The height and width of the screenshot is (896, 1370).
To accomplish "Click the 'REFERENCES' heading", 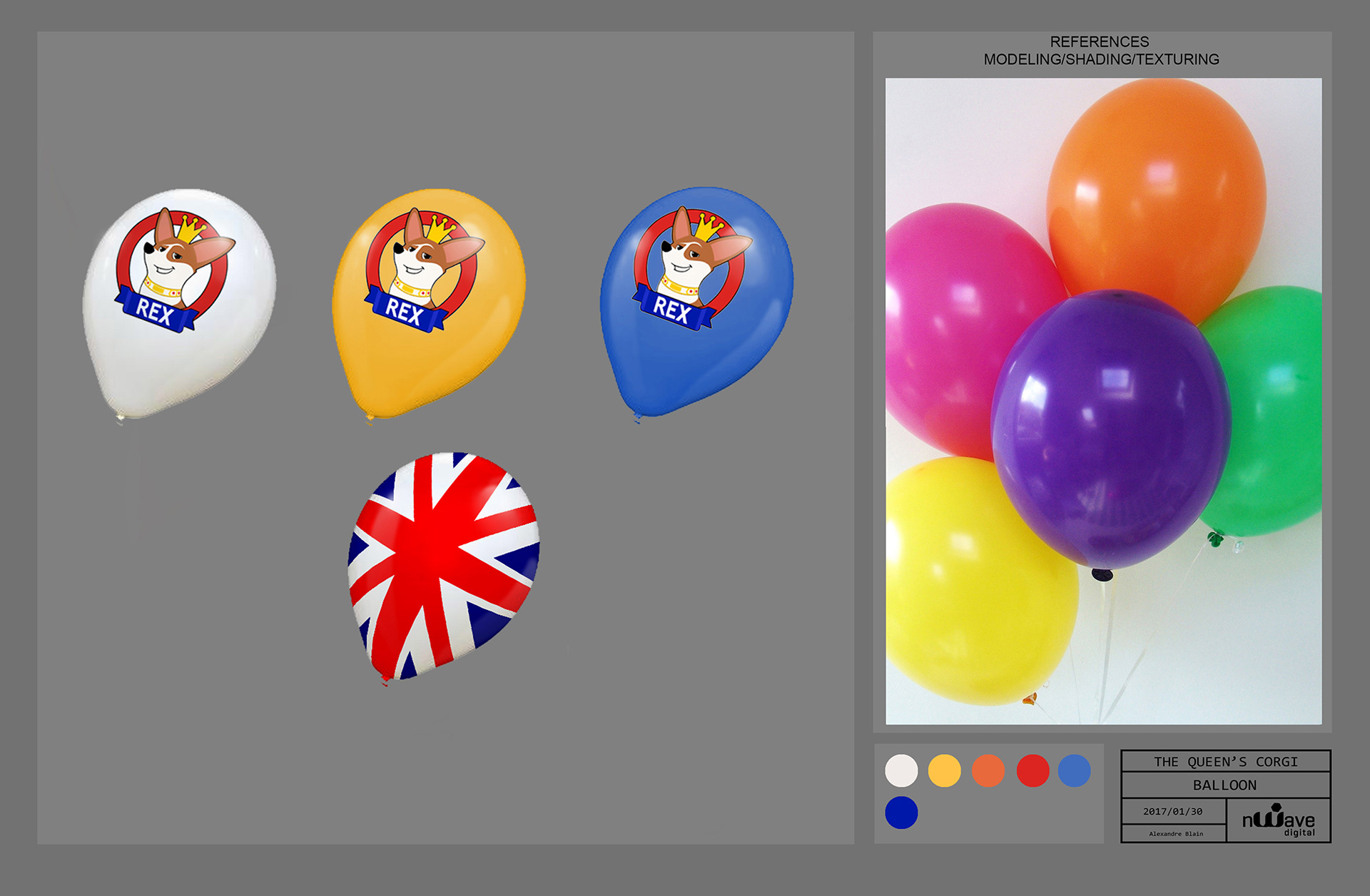I will coord(1100,42).
